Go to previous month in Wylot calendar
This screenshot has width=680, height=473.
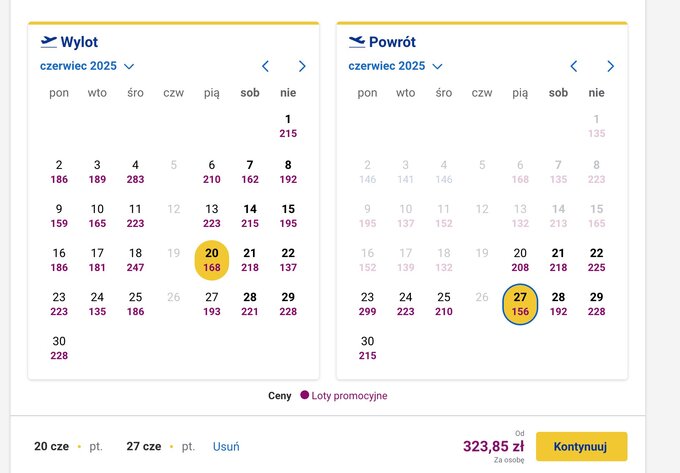(x=265, y=66)
